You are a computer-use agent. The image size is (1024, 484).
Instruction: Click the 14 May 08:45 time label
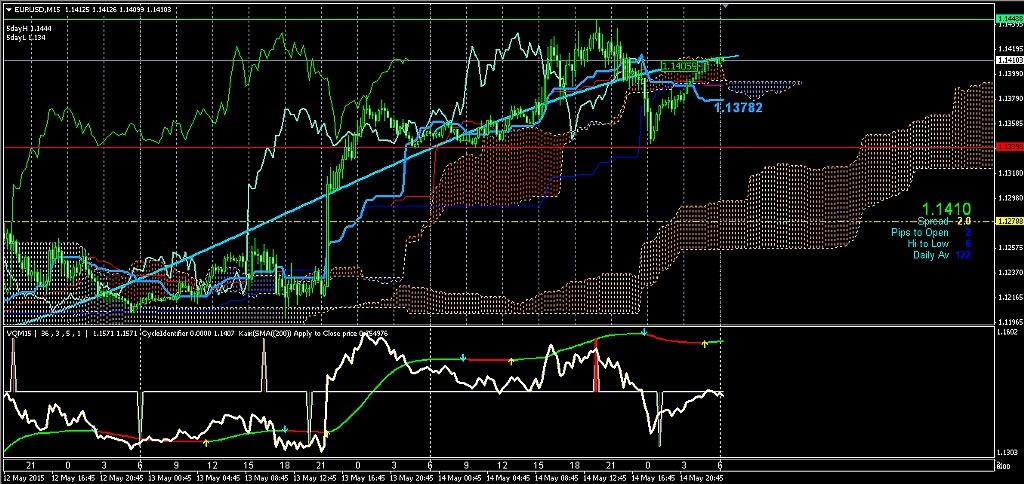pyautogui.click(x=556, y=477)
